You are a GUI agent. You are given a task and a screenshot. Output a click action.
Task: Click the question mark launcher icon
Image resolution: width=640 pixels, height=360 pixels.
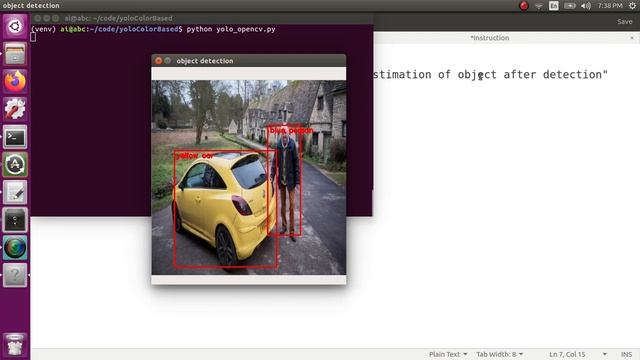click(15, 275)
